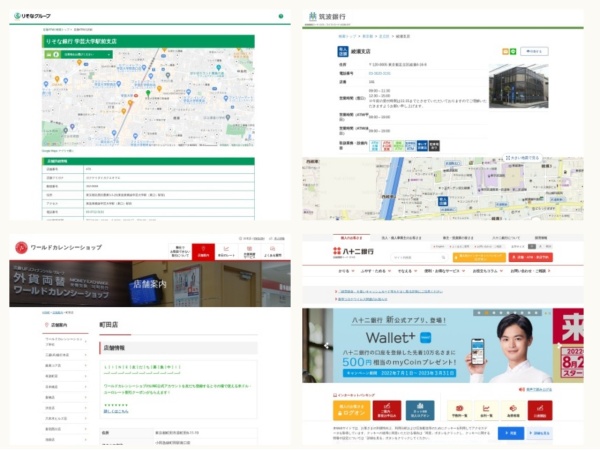Image resolution: width=600 pixels, height=450 pixels.
Task: Expand the second store entry in the sidebar
Action: 65,355
